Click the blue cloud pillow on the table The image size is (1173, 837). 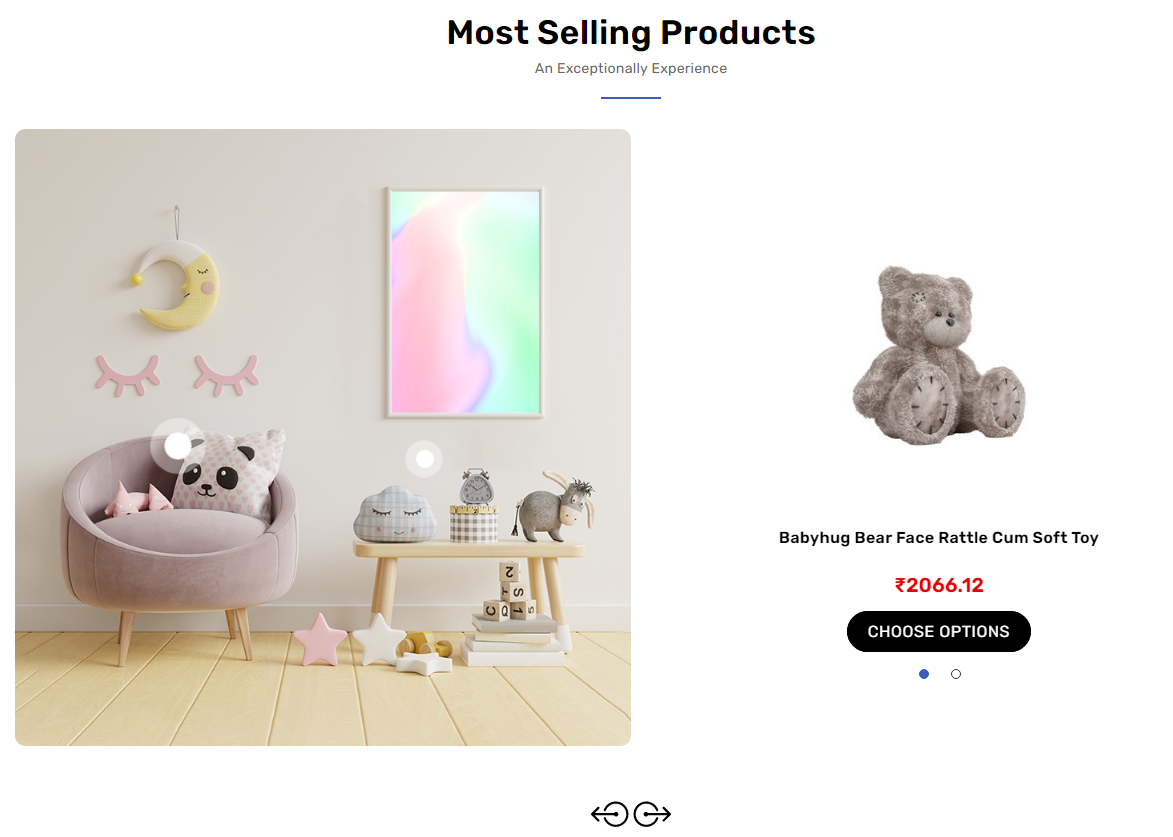[395, 513]
